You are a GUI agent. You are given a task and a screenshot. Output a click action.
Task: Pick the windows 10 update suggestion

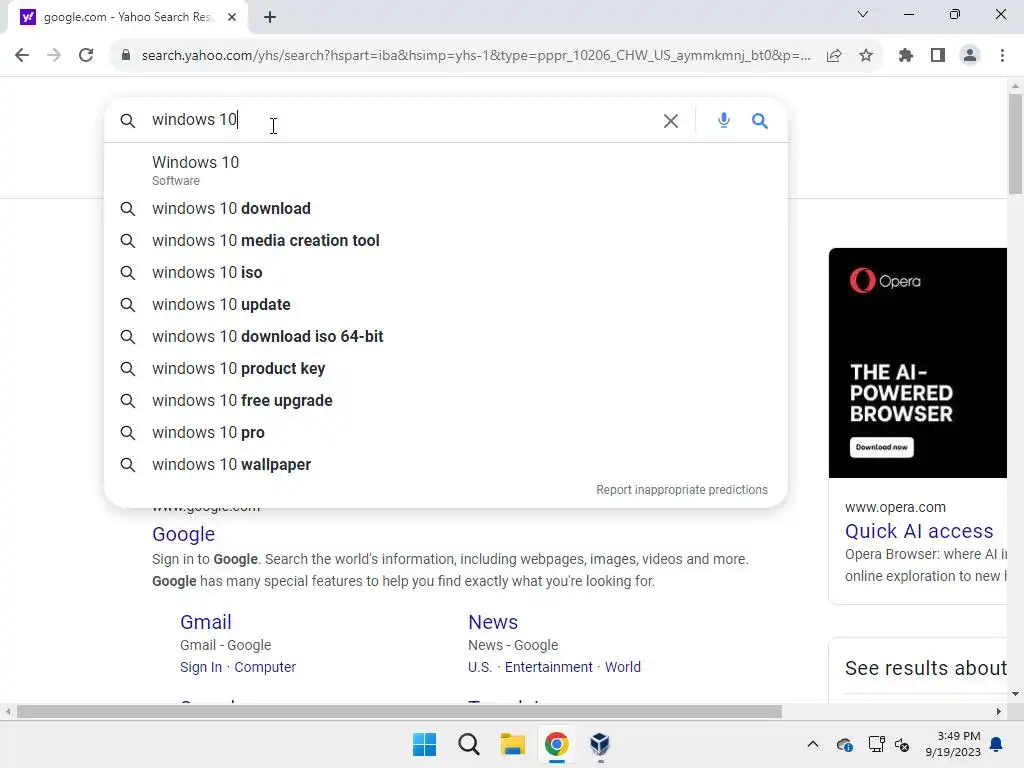pyautogui.click(x=445, y=304)
